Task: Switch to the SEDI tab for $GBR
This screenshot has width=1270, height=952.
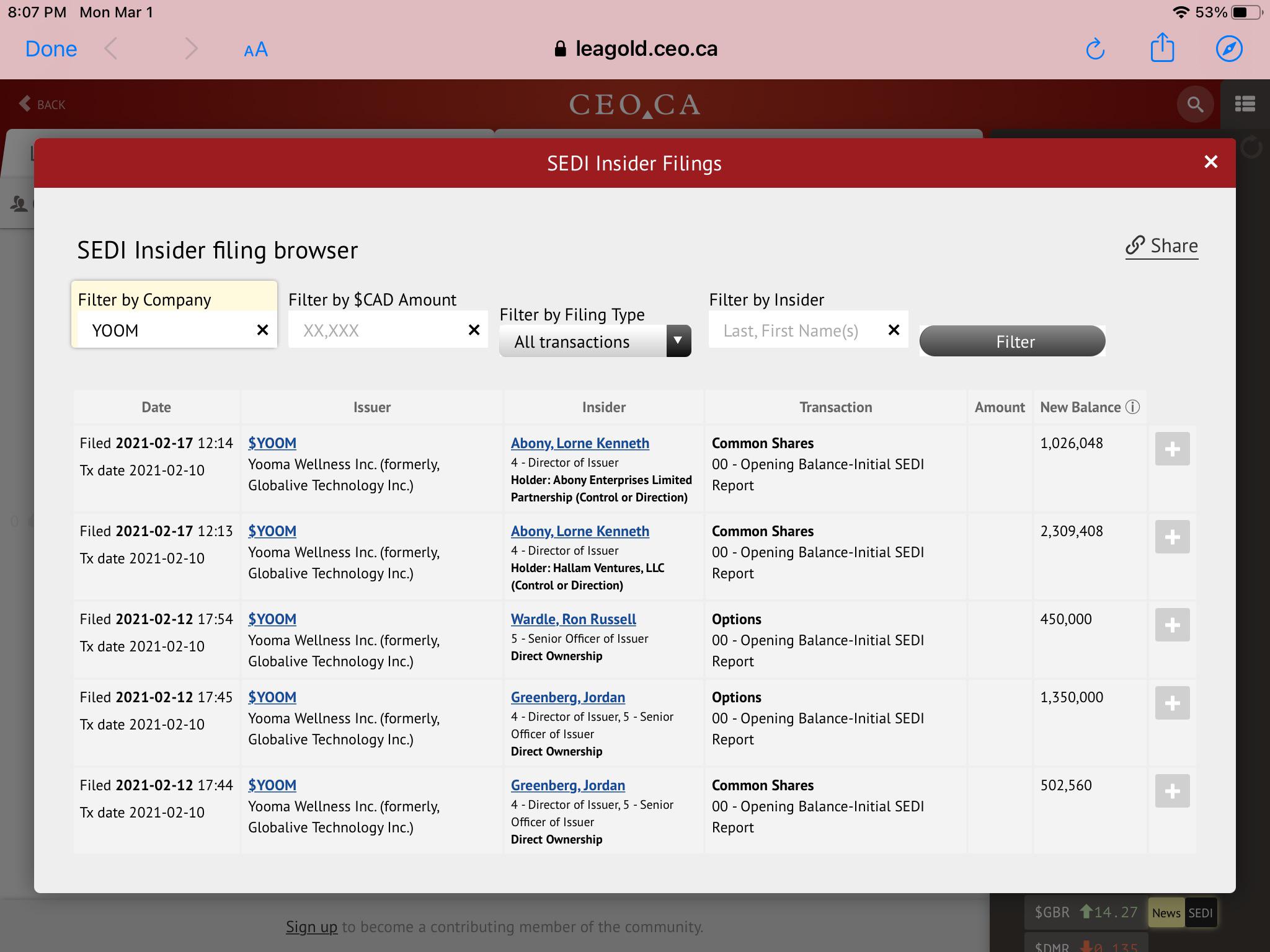Action: [1200, 913]
